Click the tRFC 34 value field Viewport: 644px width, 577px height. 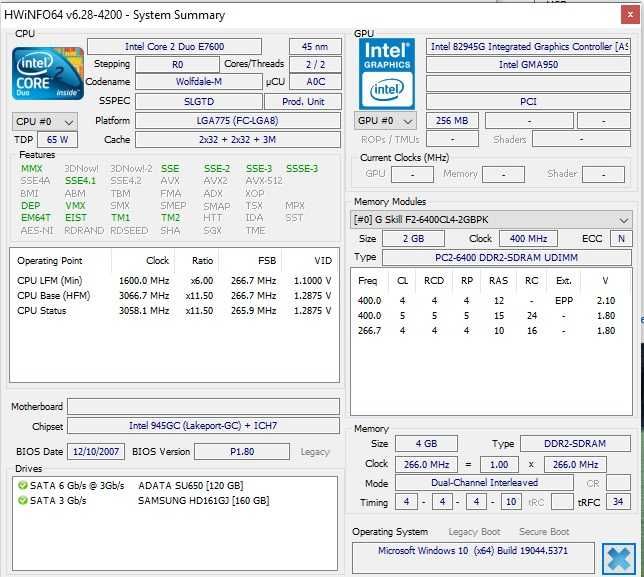pyautogui.click(x=618, y=501)
